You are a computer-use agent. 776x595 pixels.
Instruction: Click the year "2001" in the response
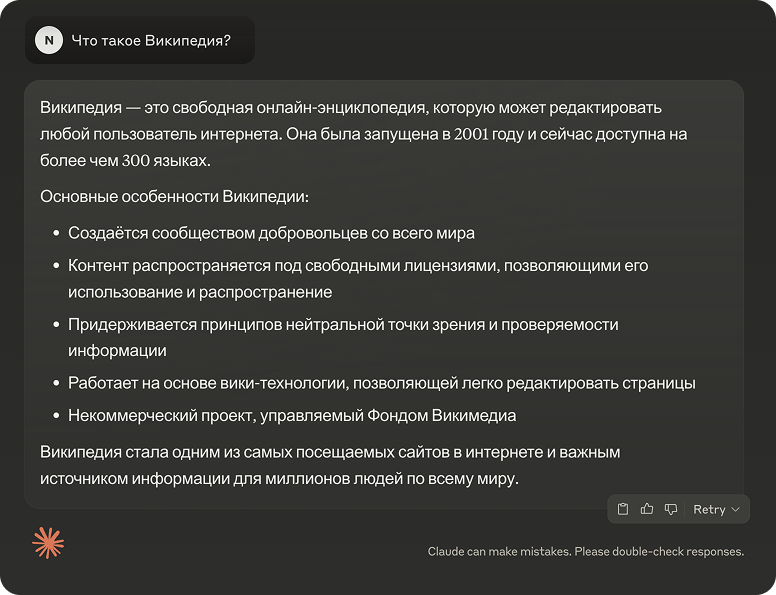click(x=471, y=134)
